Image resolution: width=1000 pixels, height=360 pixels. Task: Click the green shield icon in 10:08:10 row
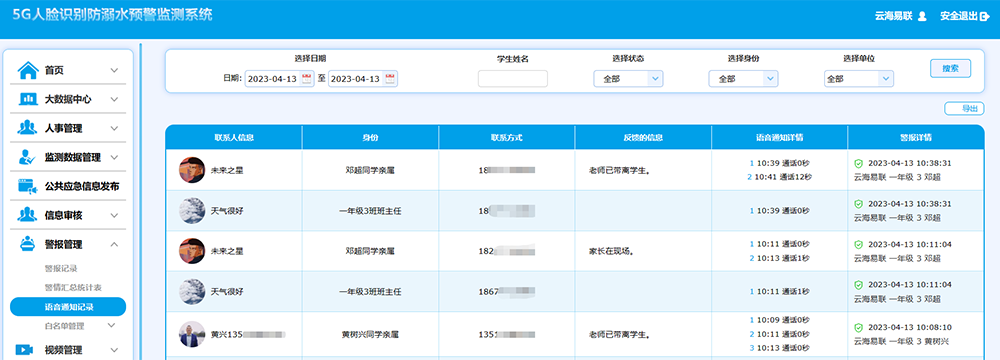(858, 327)
